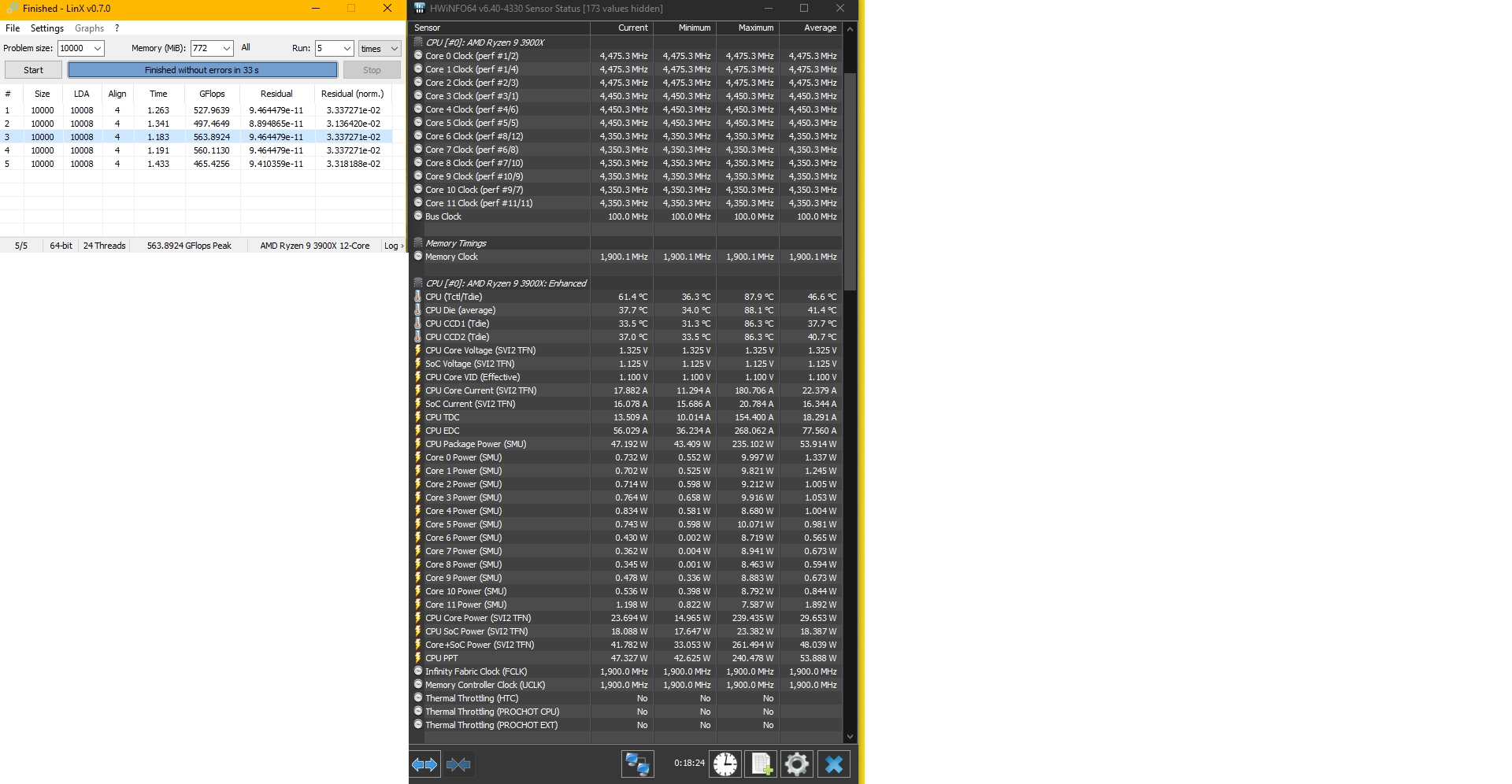
Task: Close sensors with the blue X icon
Action: point(834,764)
